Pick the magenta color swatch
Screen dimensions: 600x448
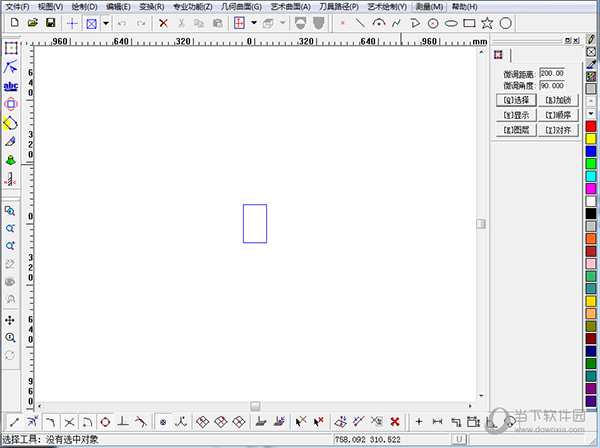pos(591,189)
